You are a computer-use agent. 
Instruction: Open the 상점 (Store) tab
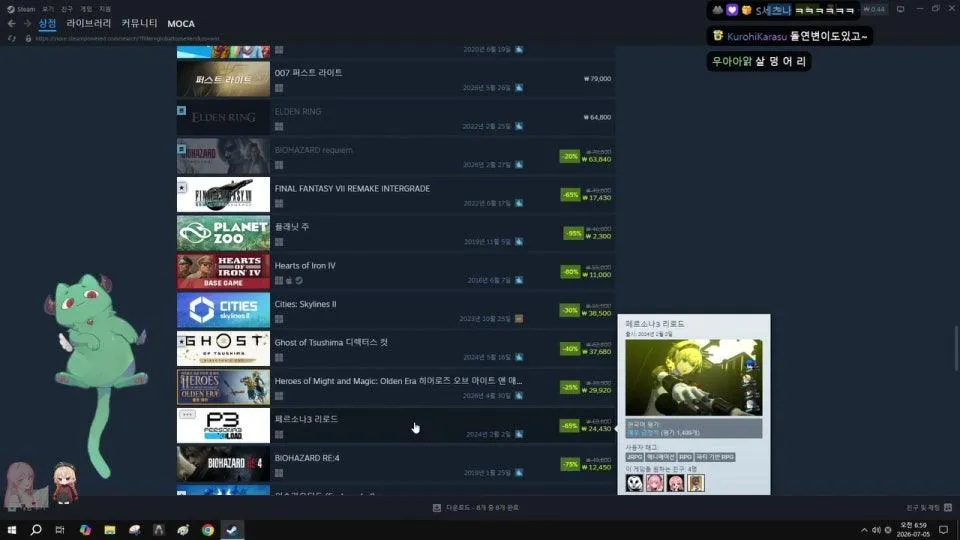click(47, 23)
